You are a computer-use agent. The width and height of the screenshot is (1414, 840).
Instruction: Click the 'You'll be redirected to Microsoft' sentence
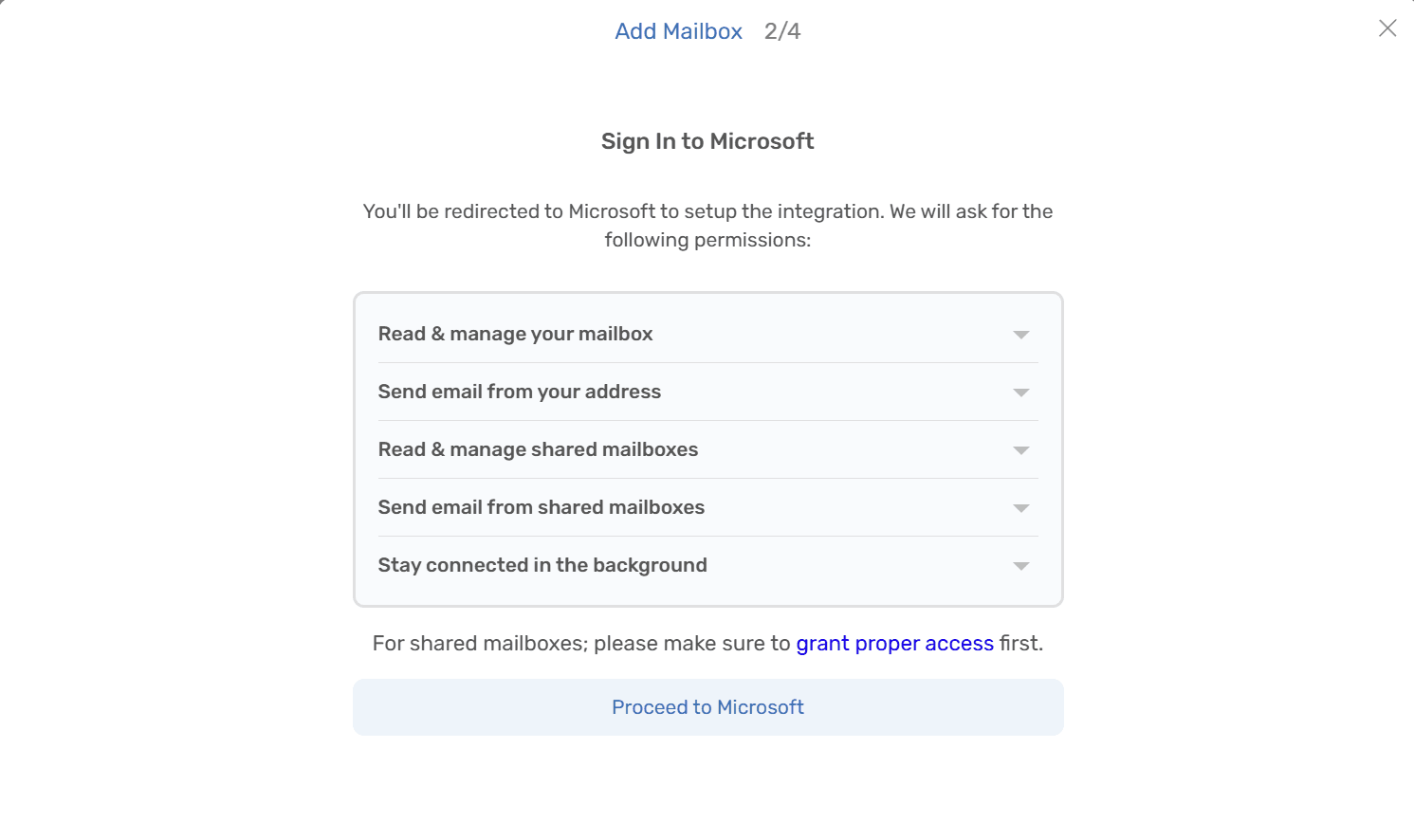tap(707, 211)
